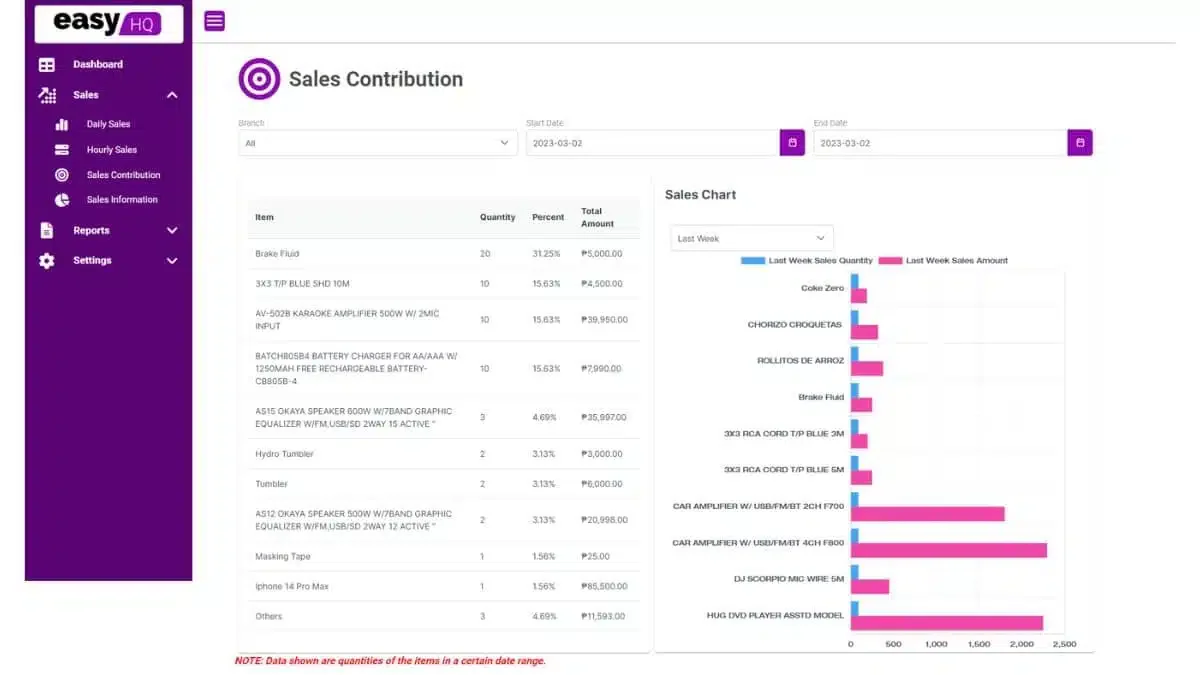Click the Sales chart icon in sidebar
The width and height of the screenshot is (1200, 675).
[x=47, y=95]
